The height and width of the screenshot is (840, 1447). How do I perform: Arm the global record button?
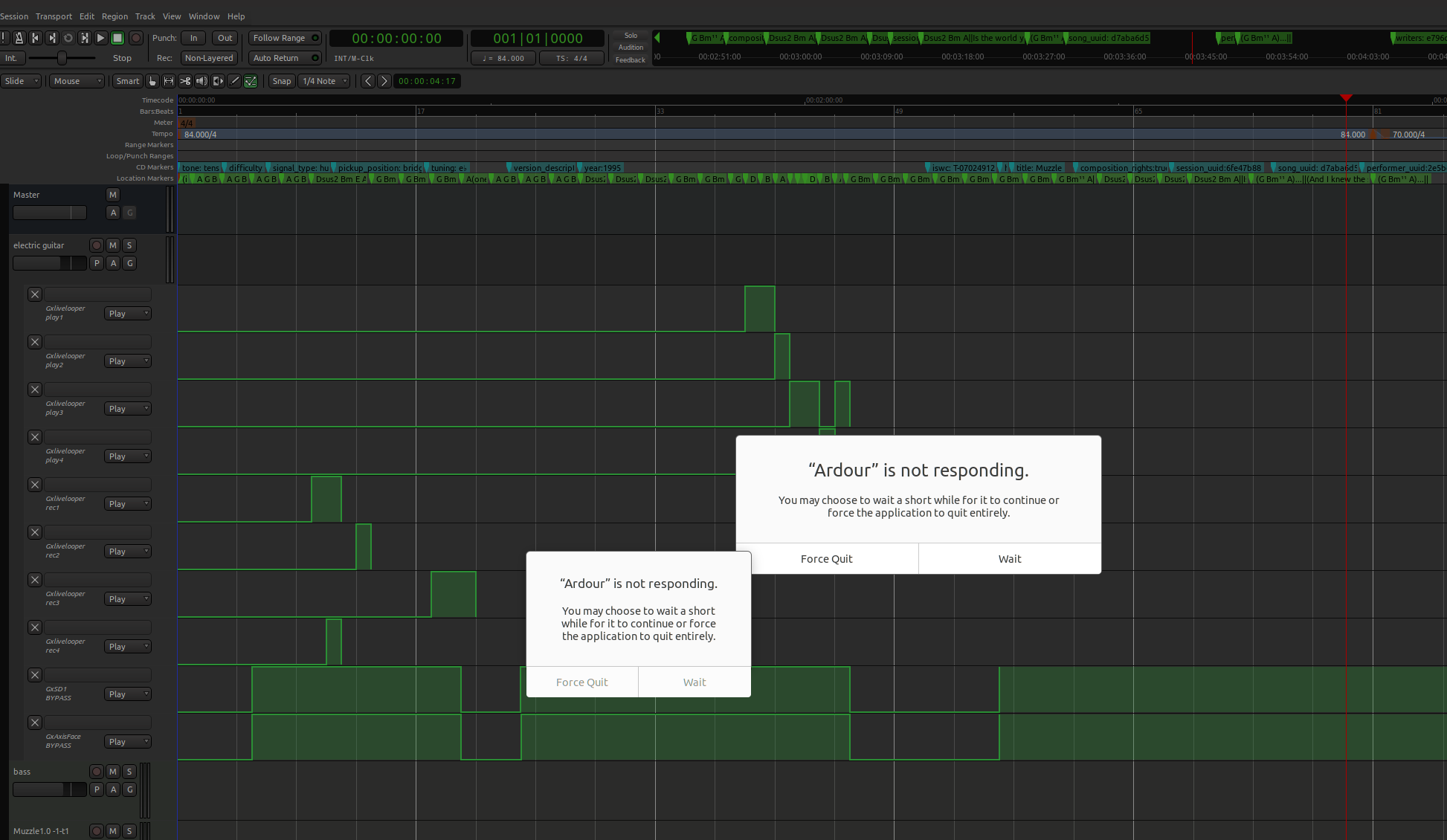[x=136, y=38]
